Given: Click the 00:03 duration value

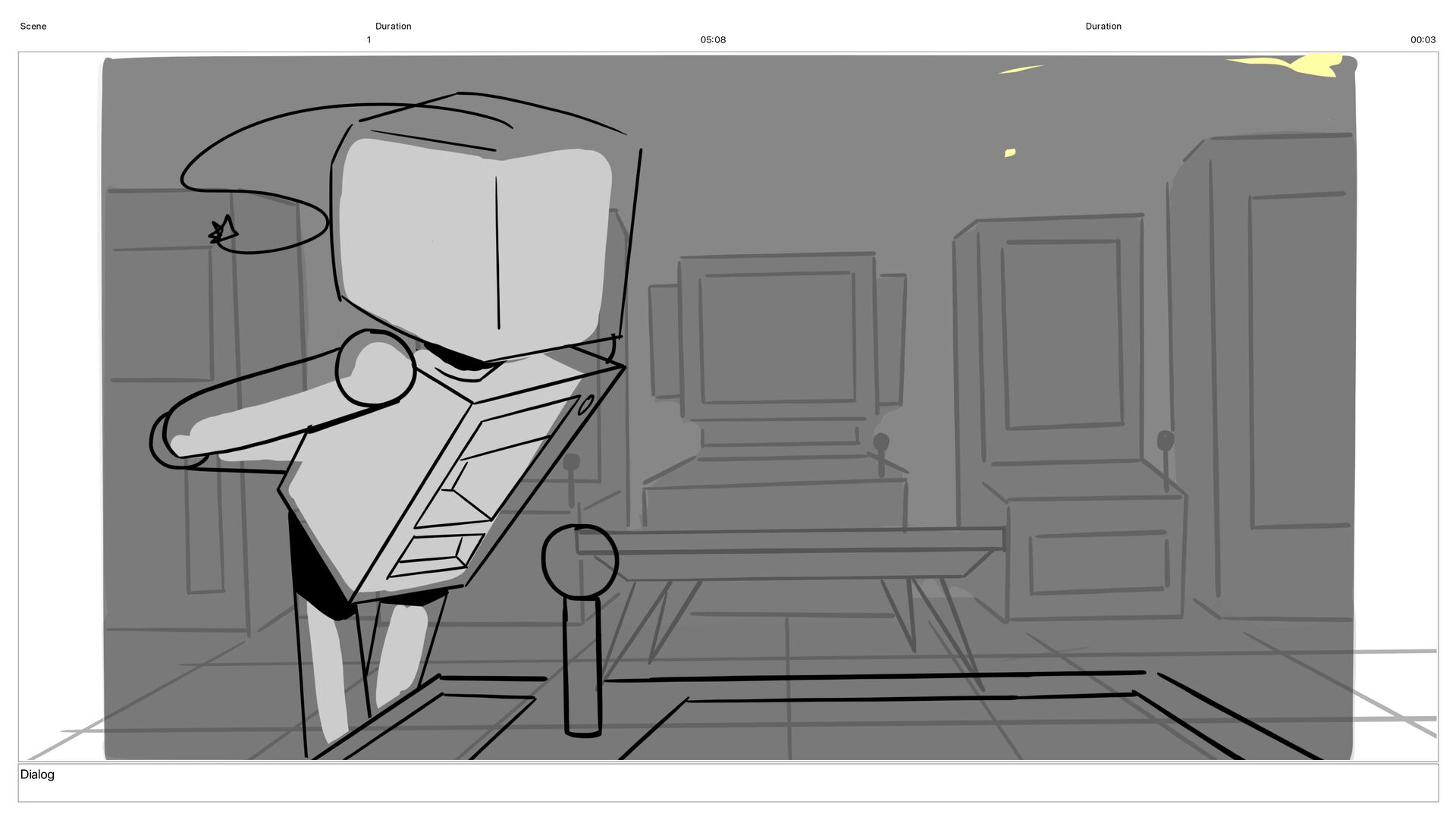Looking at the screenshot, I should click(x=1423, y=40).
